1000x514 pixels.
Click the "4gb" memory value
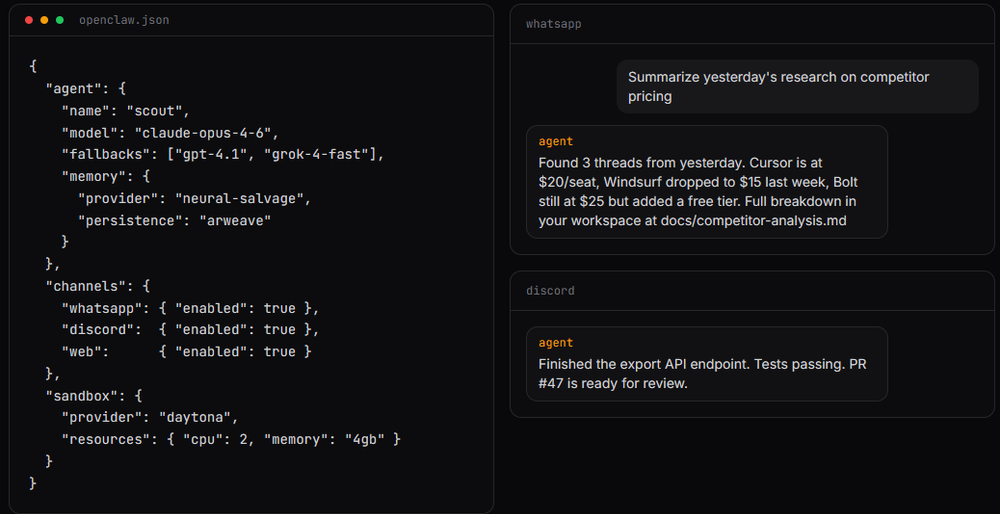[364, 439]
